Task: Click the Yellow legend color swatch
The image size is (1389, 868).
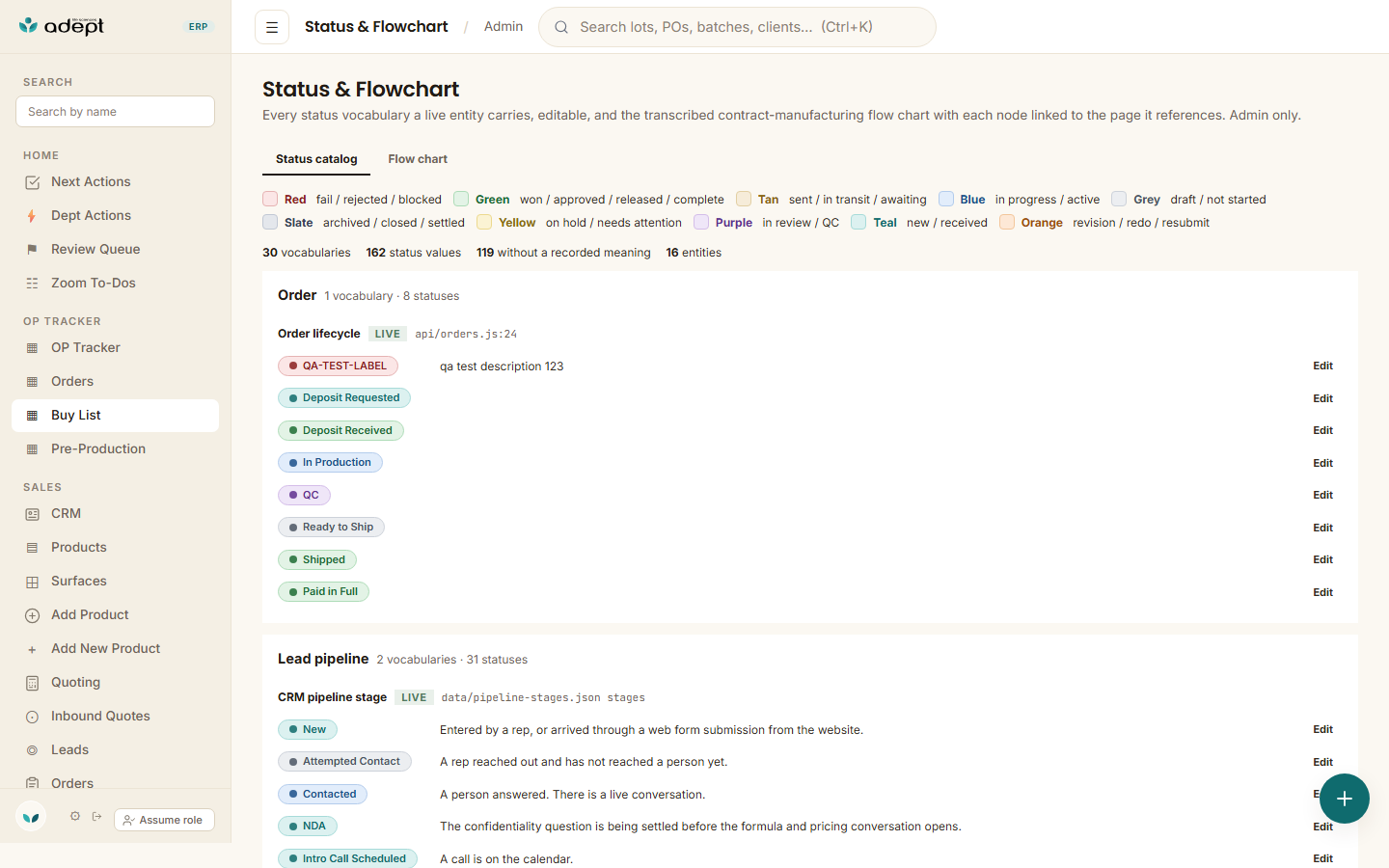Action: point(484,222)
